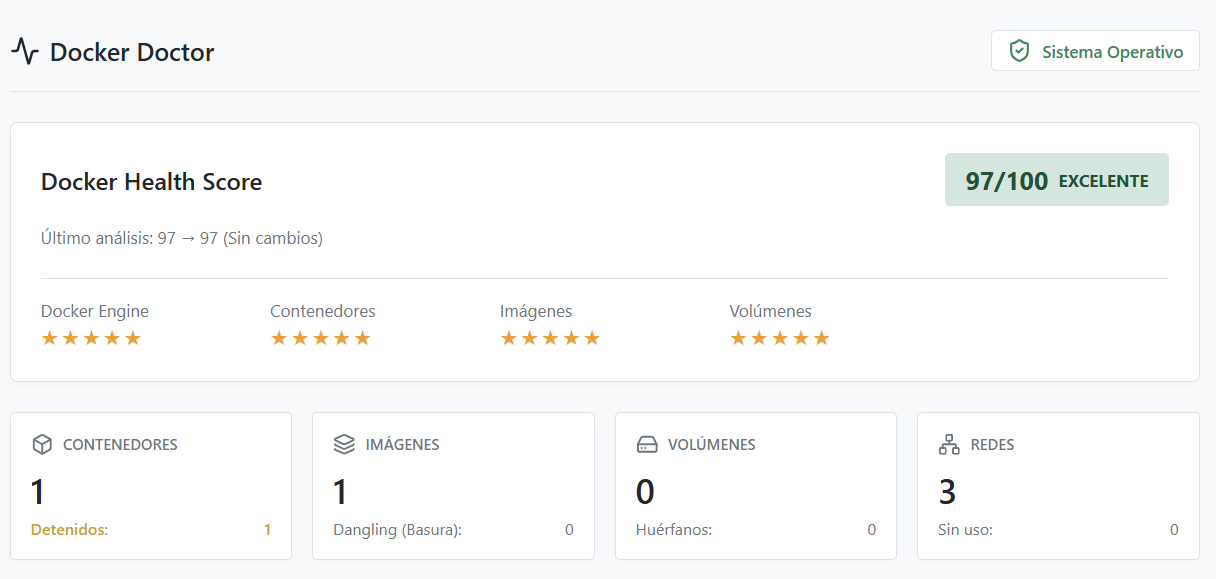1216x579 pixels.
Task: Click the VOLÚMENES card title
Action: [712, 444]
